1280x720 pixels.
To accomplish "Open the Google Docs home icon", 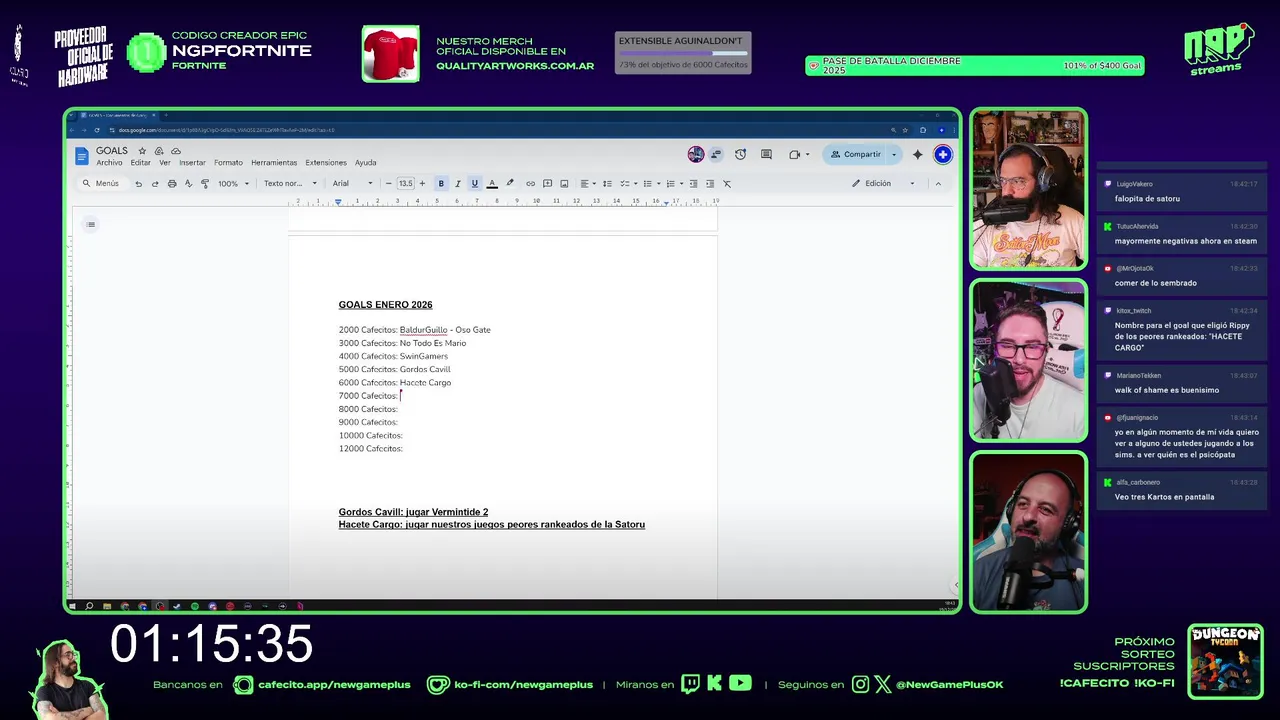I will pos(82,155).
